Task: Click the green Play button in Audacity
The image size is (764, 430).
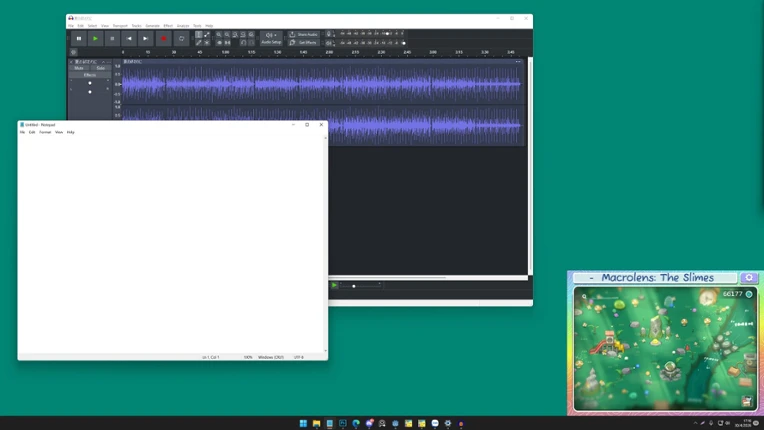Action: pos(96,38)
